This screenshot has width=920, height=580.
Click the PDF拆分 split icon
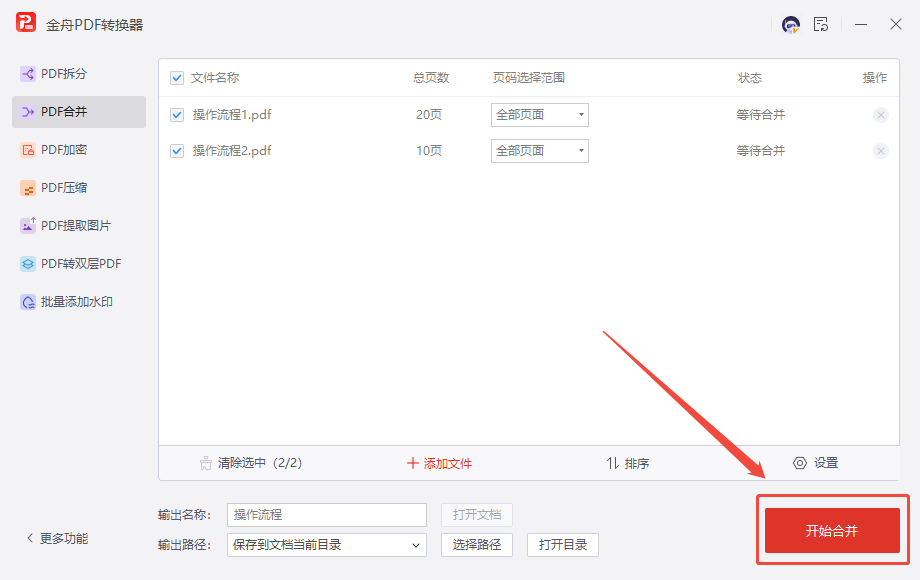(28, 74)
